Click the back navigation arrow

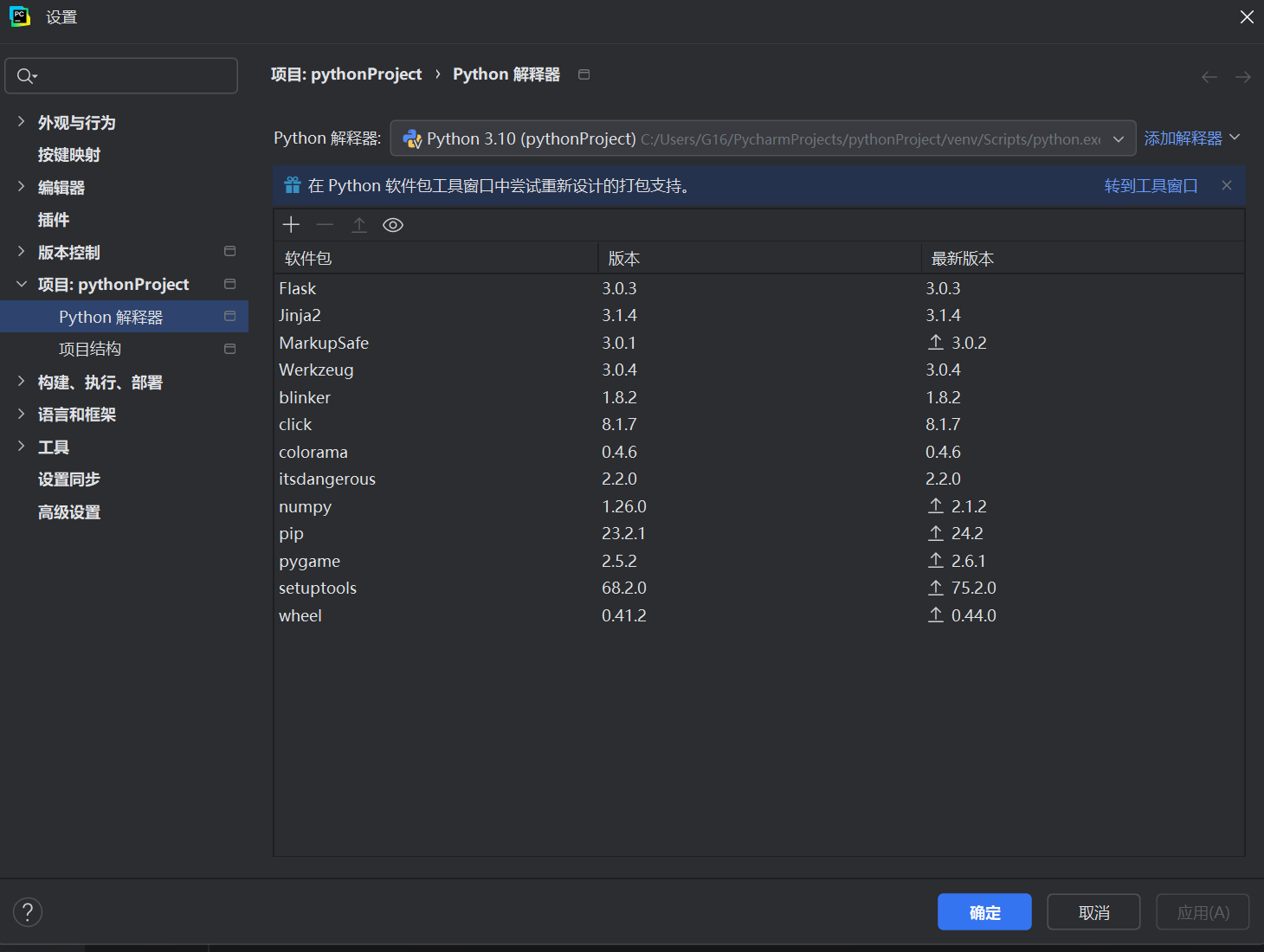coord(1209,77)
